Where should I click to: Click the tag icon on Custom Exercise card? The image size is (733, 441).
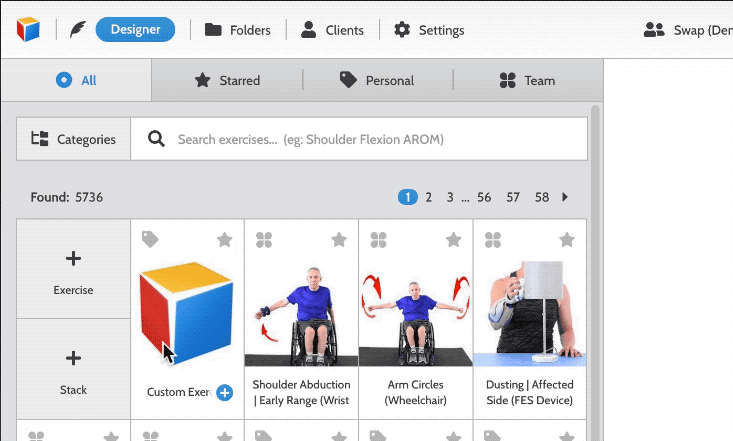pos(150,239)
